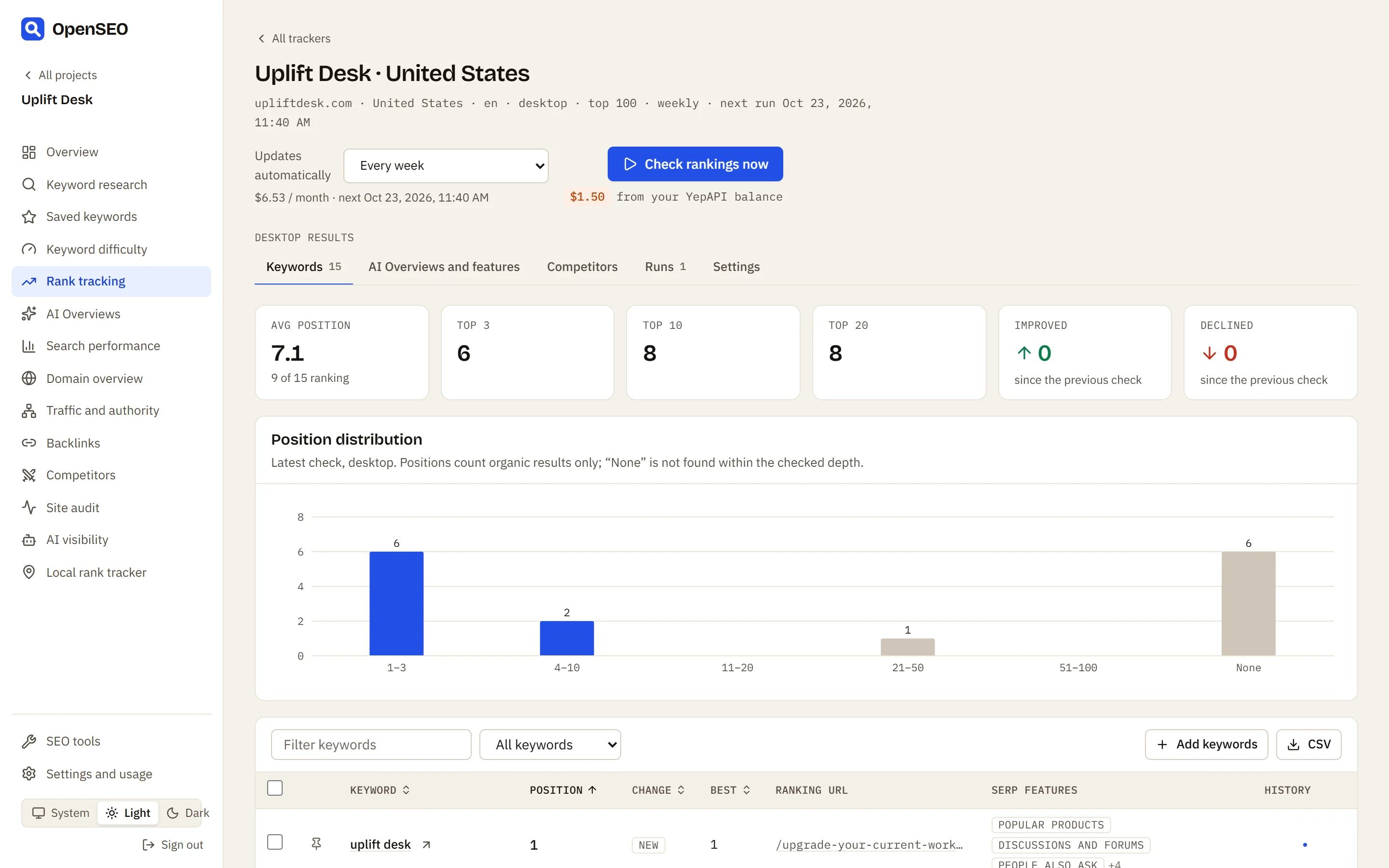Image resolution: width=1389 pixels, height=868 pixels.
Task: Open Site audit pulse icon
Action: click(29, 507)
